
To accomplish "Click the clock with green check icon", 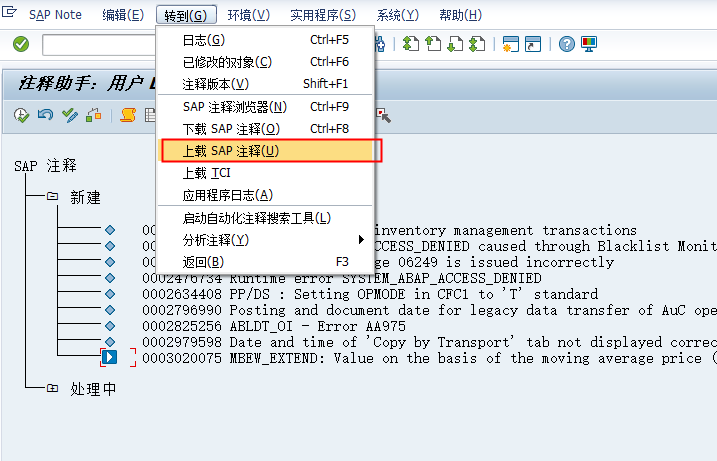I will (21, 115).
